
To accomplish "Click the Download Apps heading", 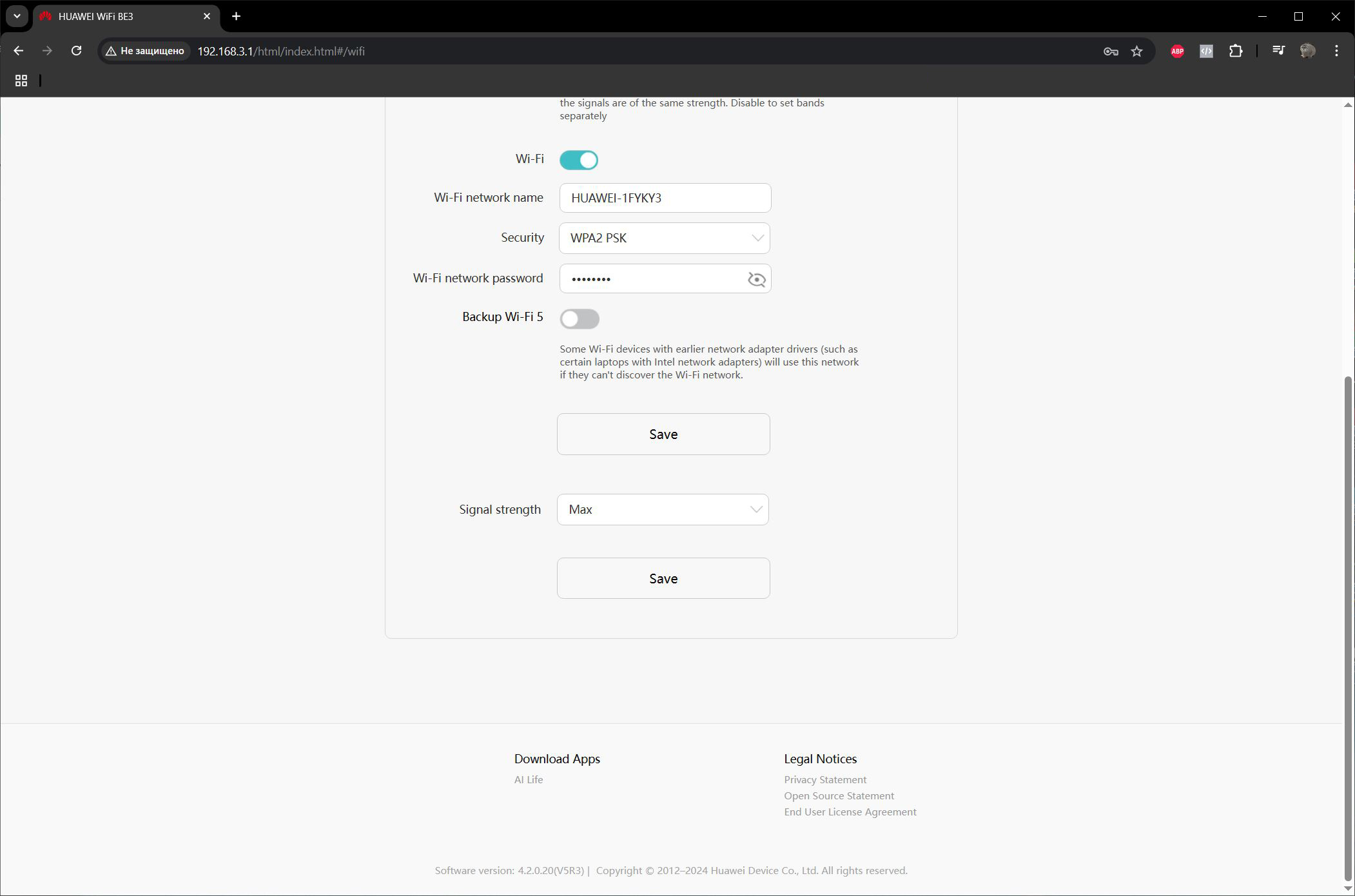I will (557, 759).
